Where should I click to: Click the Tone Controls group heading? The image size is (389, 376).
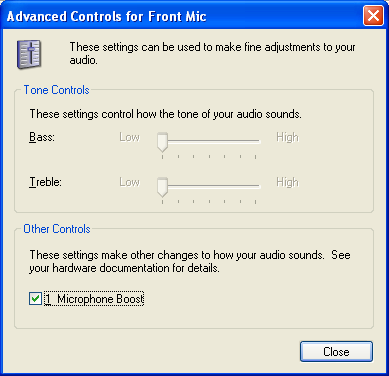[x=56, y=90]
